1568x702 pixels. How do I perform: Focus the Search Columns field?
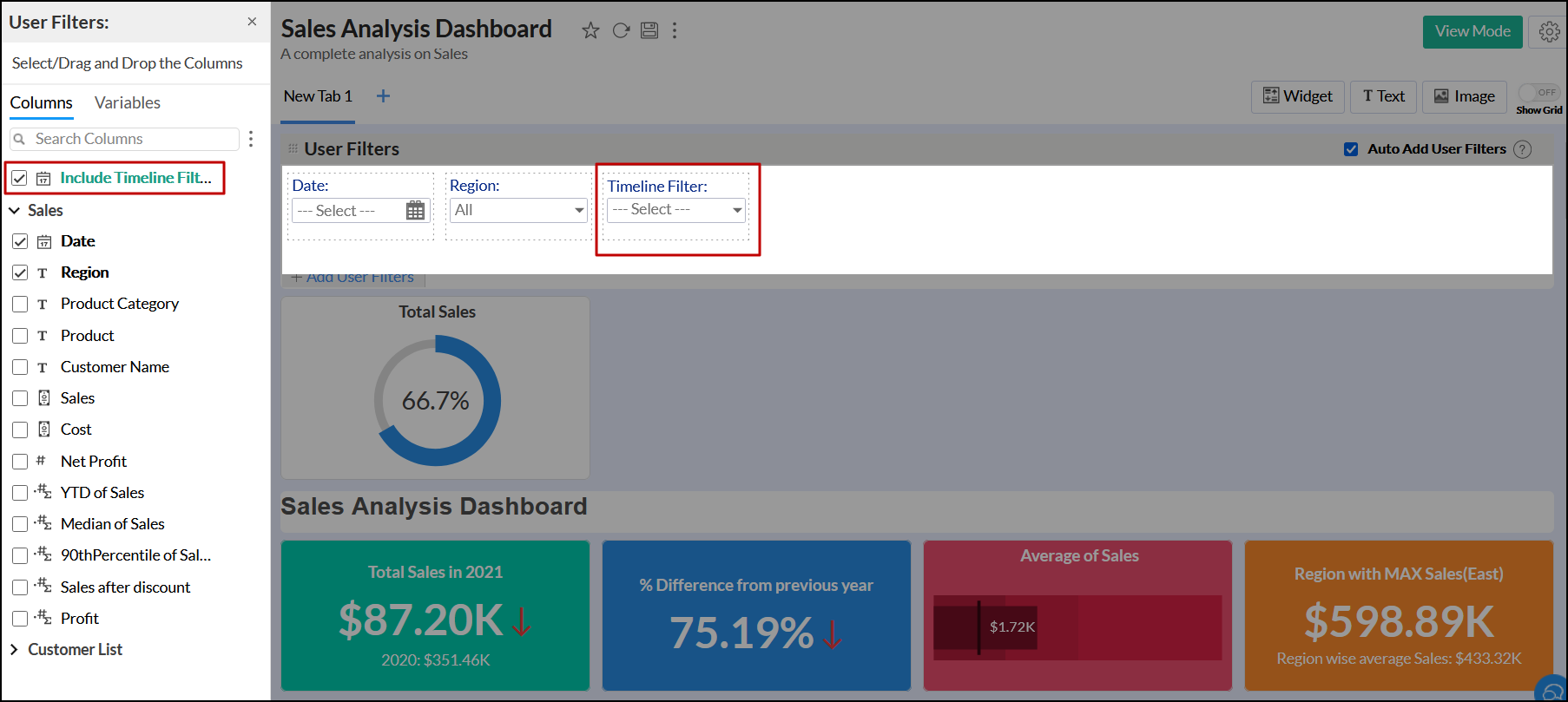[124, 139]
